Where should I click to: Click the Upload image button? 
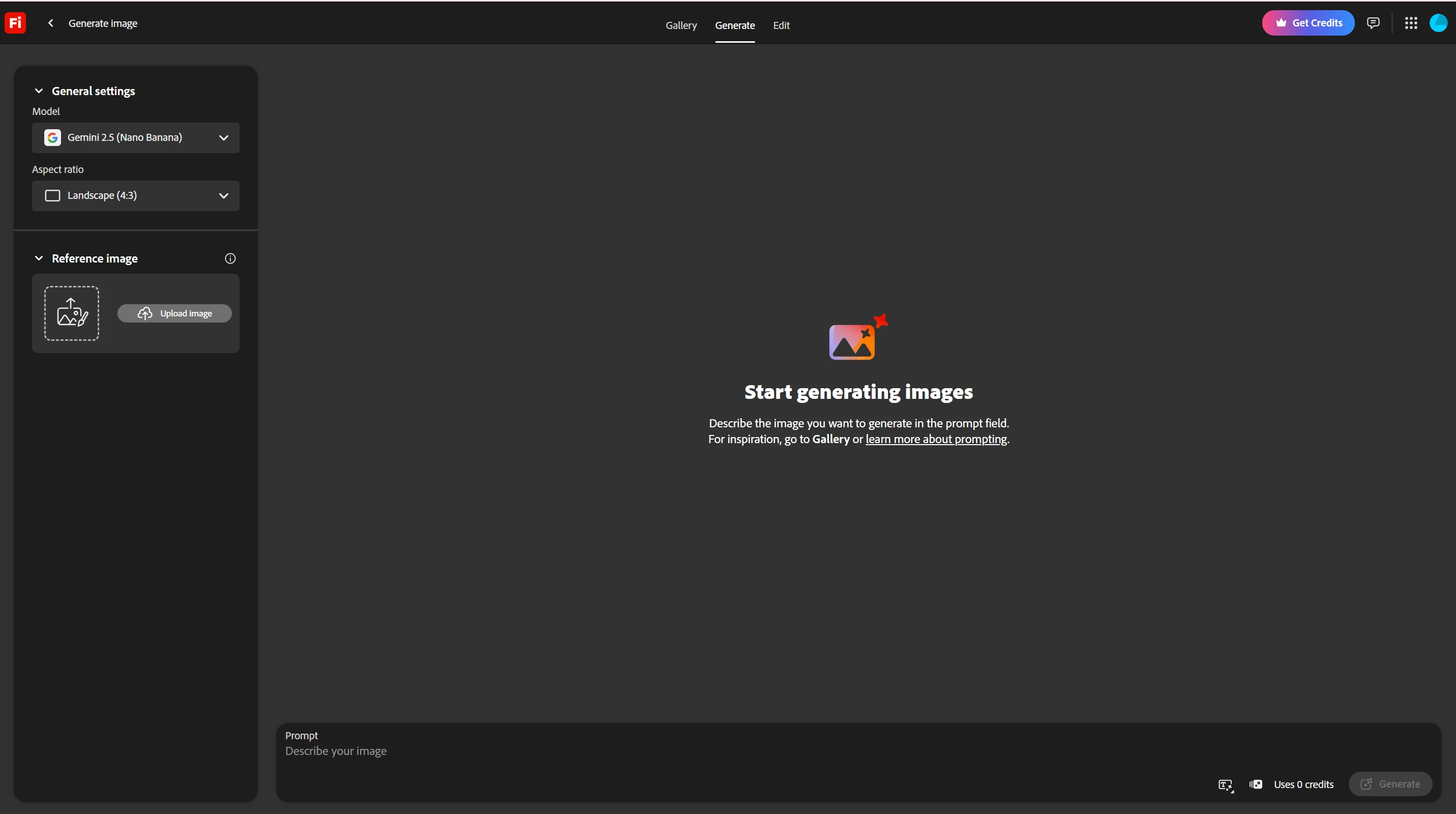(174, 314)
